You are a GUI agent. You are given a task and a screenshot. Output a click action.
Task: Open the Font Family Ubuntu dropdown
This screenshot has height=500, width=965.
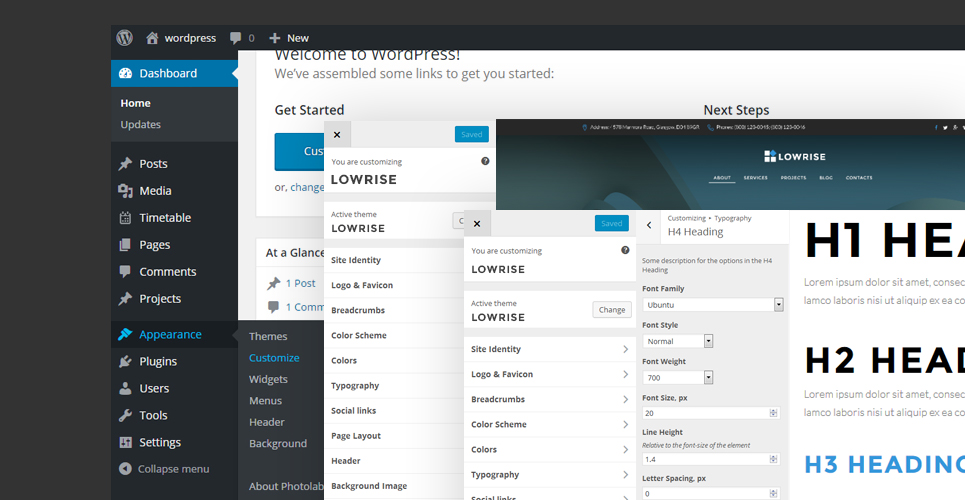pyautogui.click(x=713, y=305)
